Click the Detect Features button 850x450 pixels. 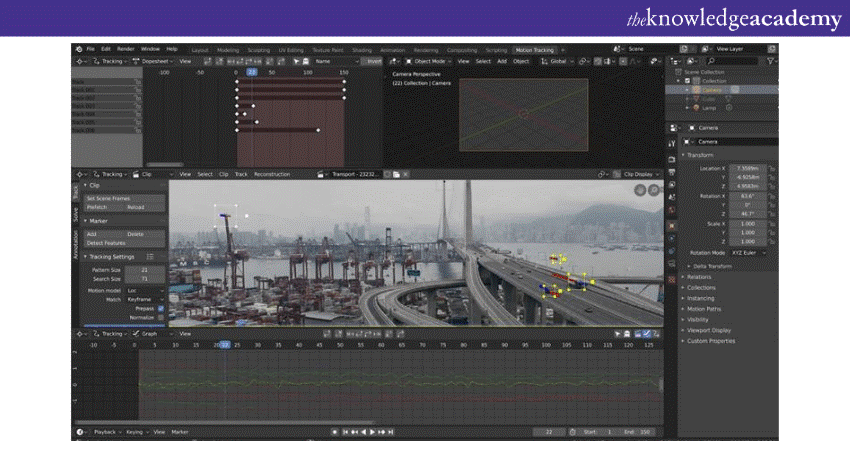(107, 242)
